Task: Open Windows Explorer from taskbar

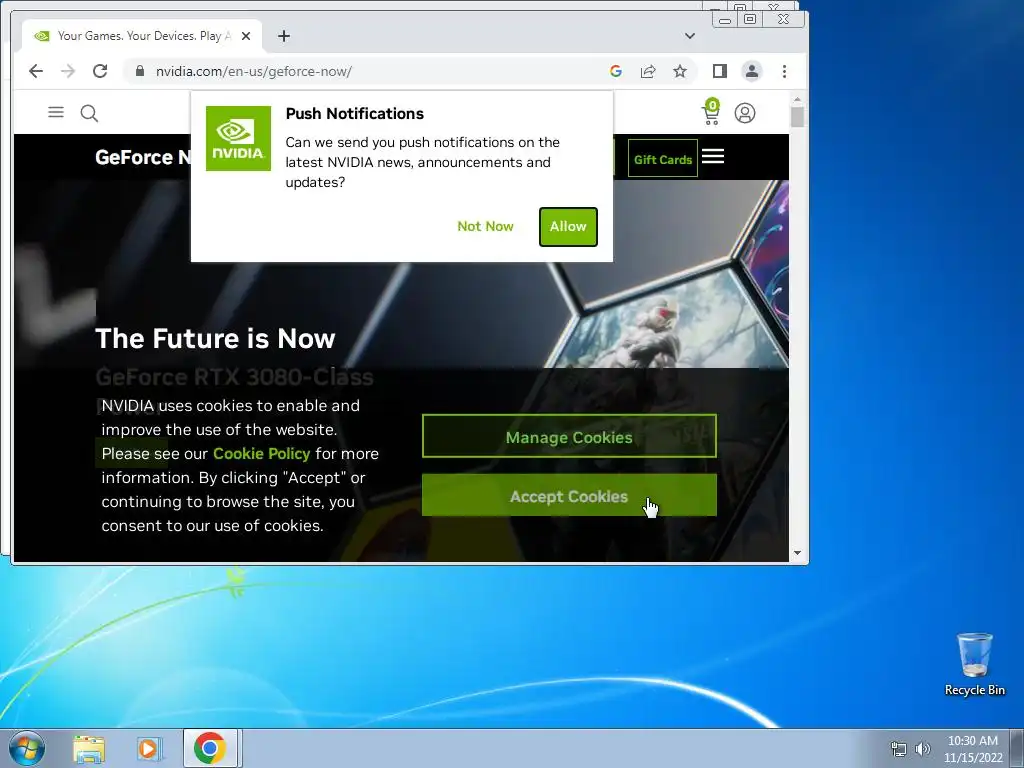Action: (89, 748)
